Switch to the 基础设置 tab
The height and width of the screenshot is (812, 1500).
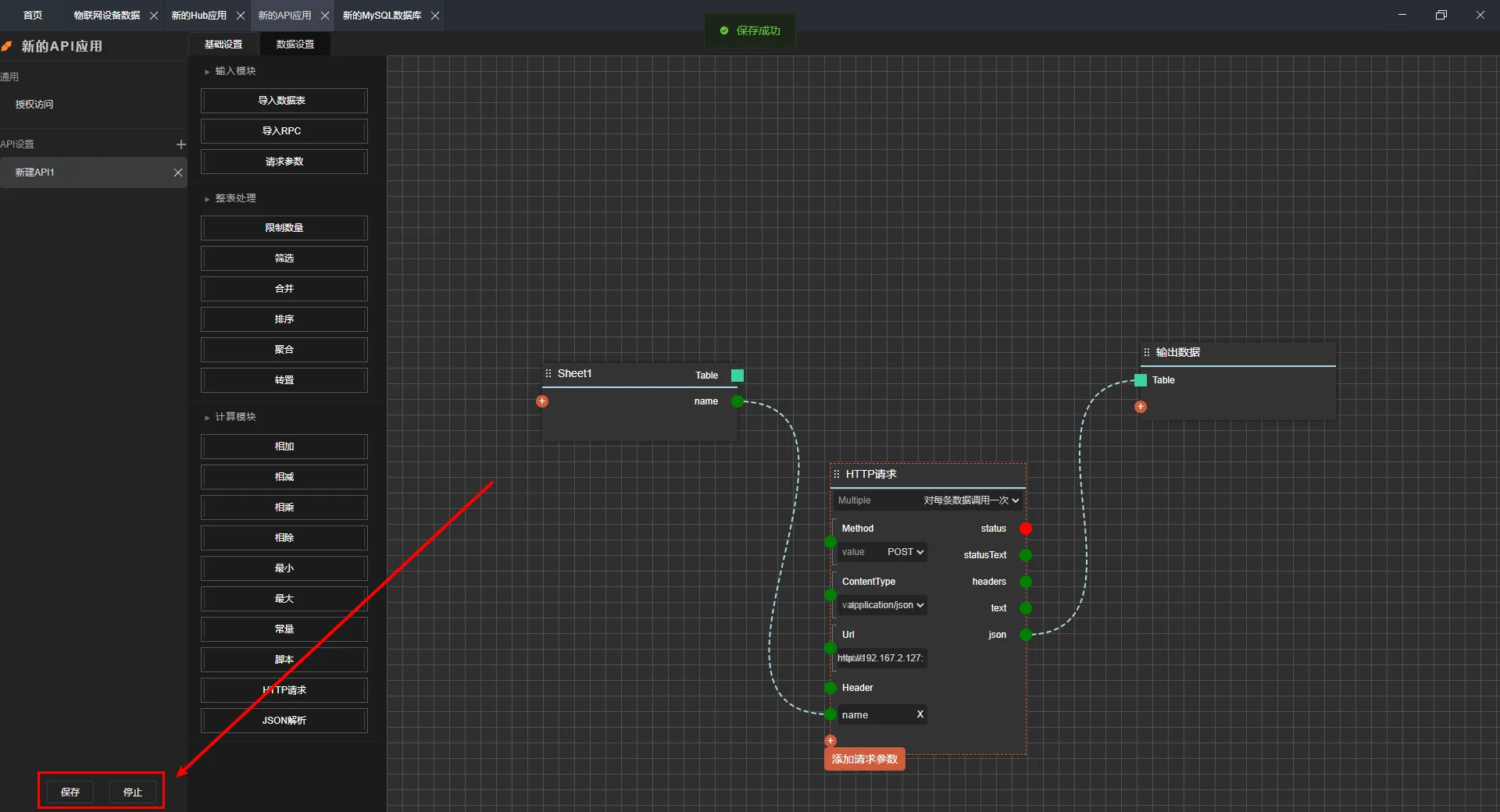click(x=223, y=45)
